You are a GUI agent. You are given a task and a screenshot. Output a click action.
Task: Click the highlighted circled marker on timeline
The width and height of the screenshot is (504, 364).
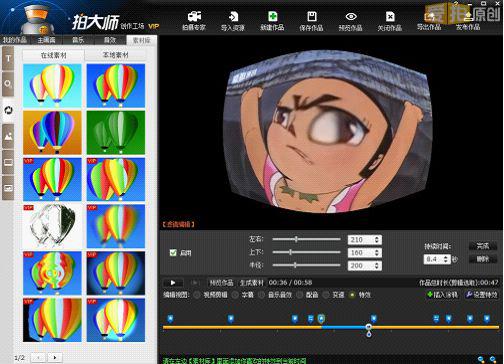(321, 319)
